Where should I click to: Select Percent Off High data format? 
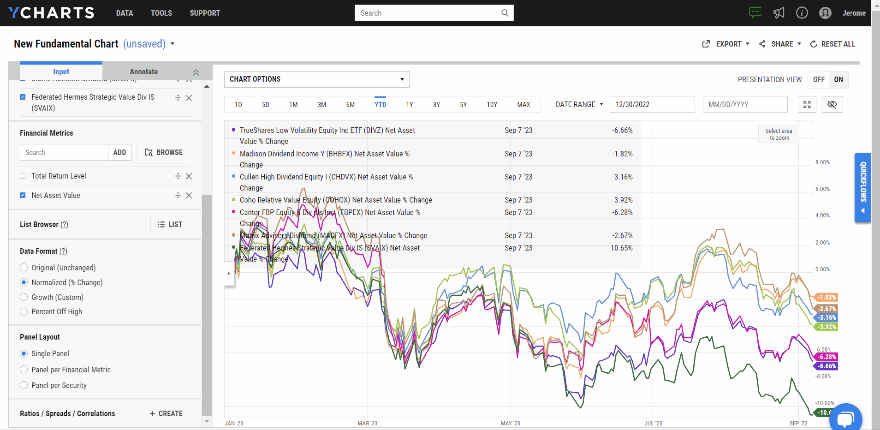24,312
